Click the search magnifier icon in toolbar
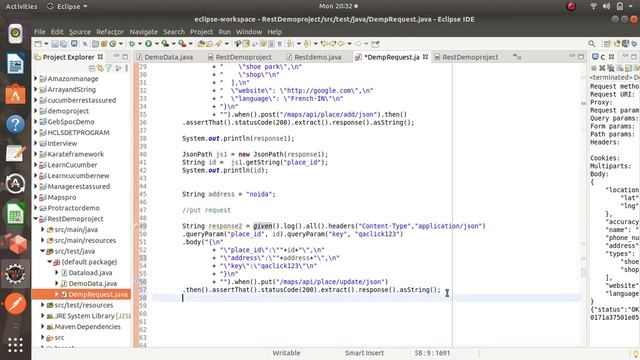The height and width of the screenshot is (360, 640). click(592, 44)
